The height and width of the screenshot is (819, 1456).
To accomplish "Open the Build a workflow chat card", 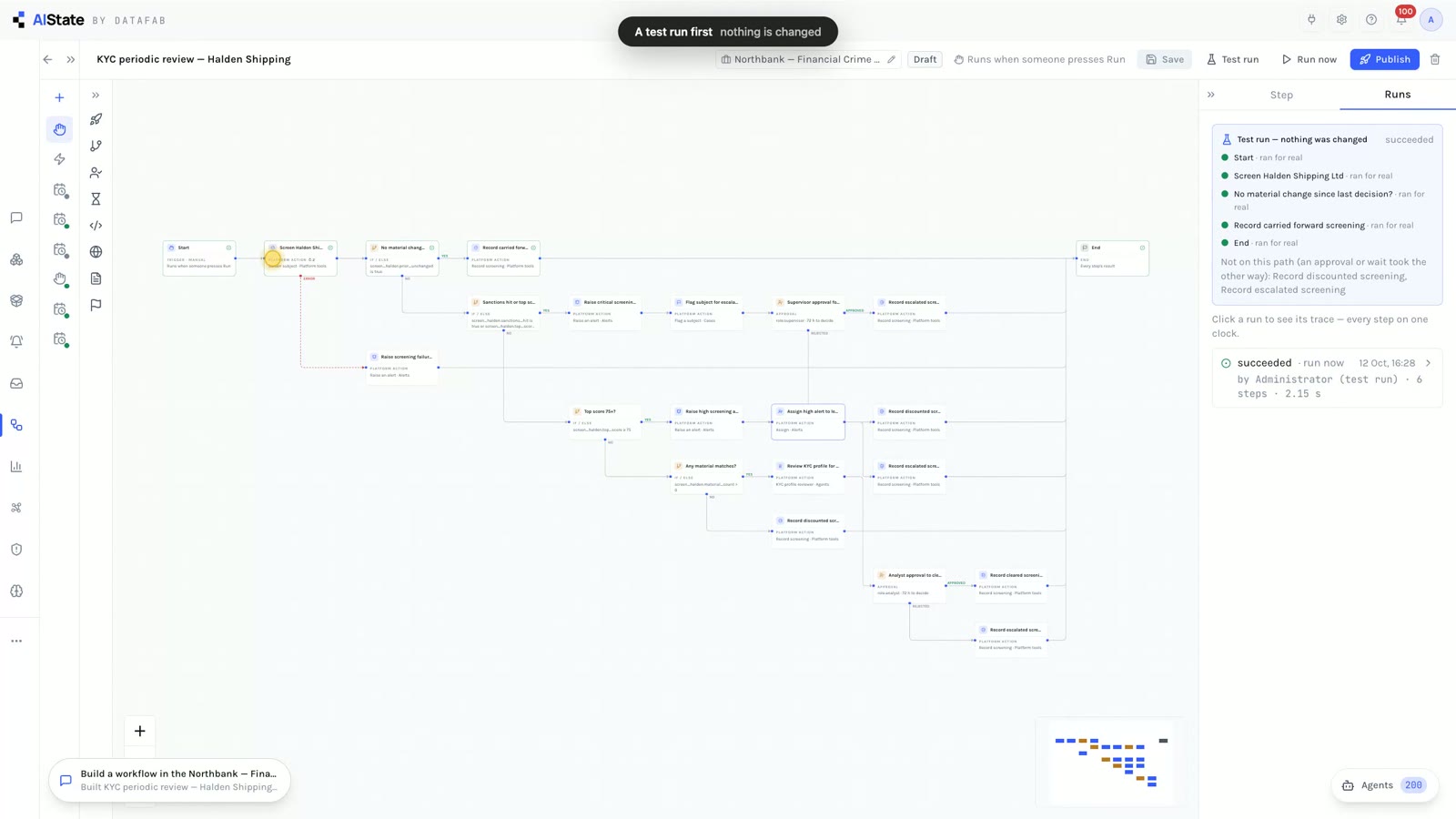I will (x=170, y=780).
